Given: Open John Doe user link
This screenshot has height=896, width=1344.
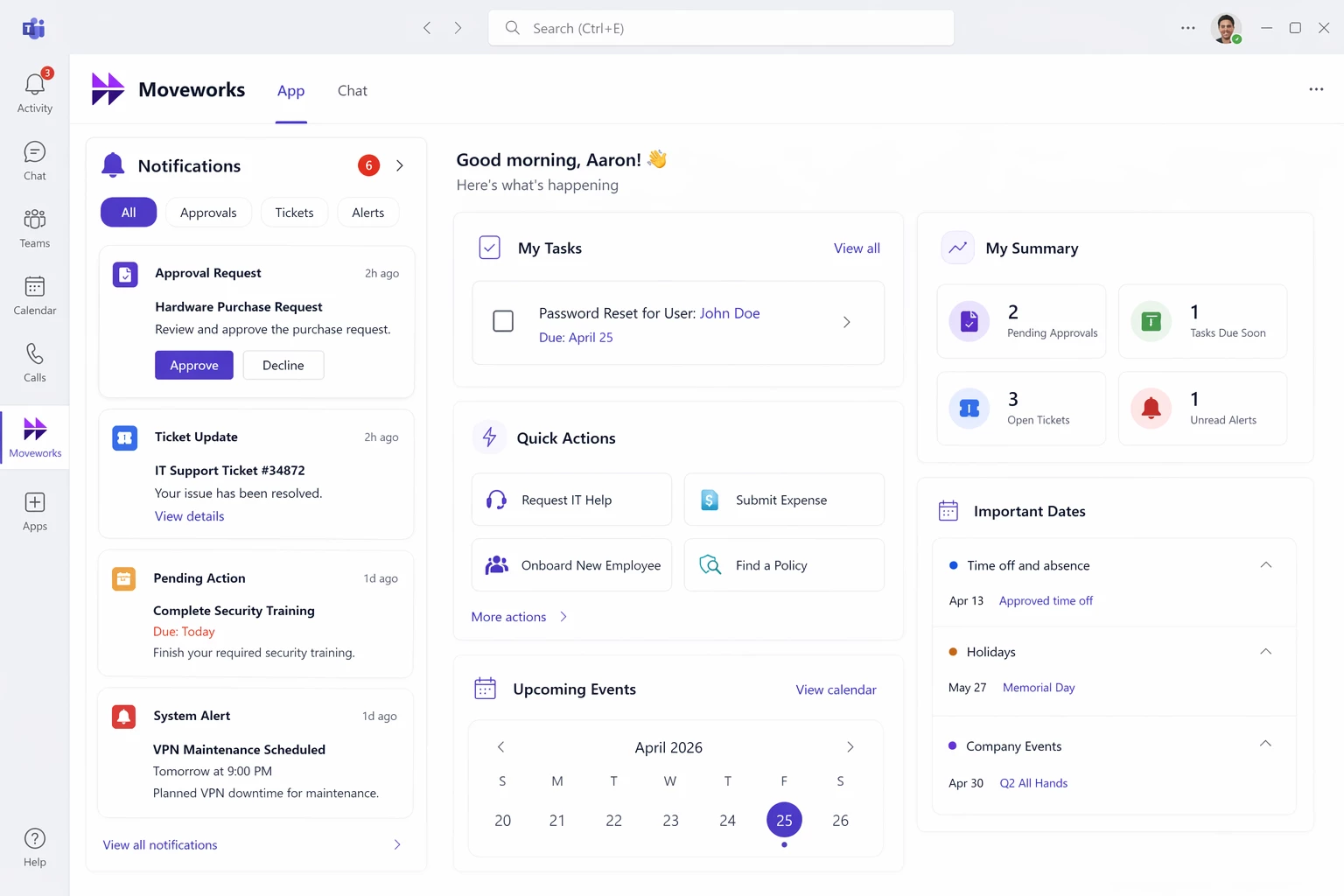Looking at the screenshot, I should click(x=730, y=313).
